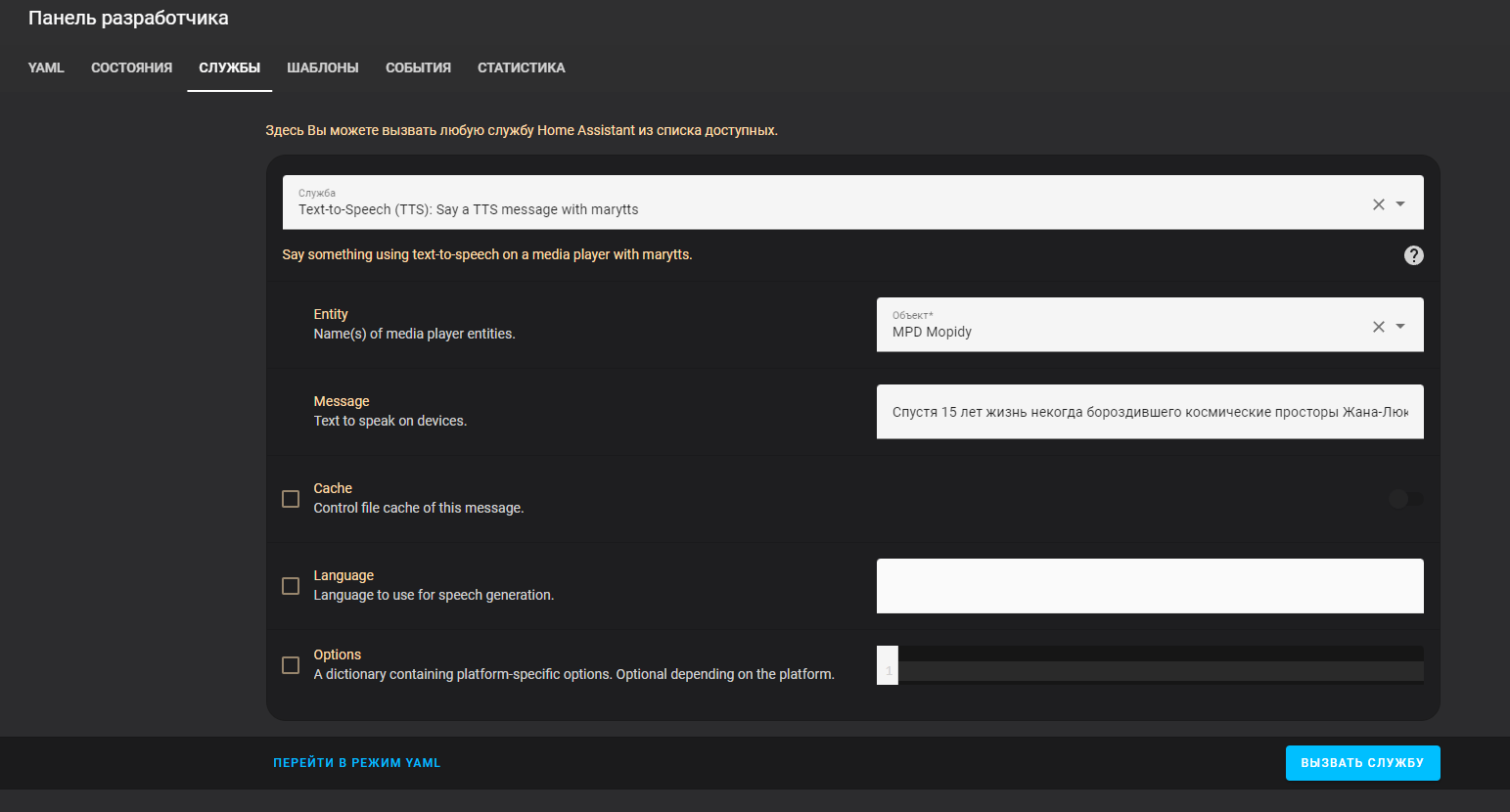Enable the Cache checkbox
Viewport: 1510px width, 812px height.
pos(291,499)
